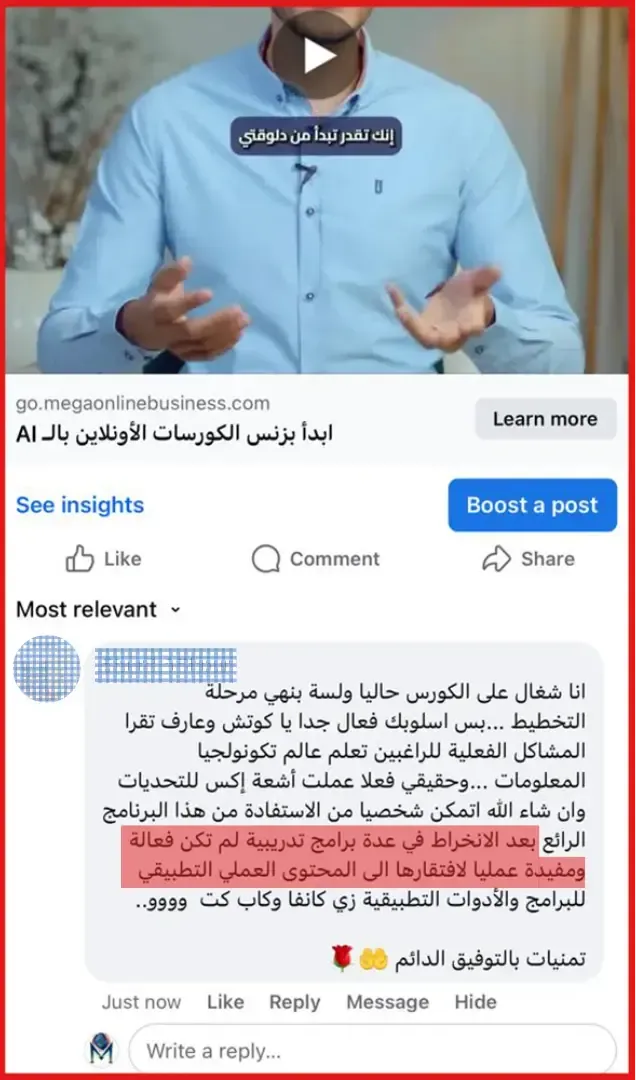Like the comment using its Like link
This screenshot has height=1080, width=640.
click(225, 1001)
